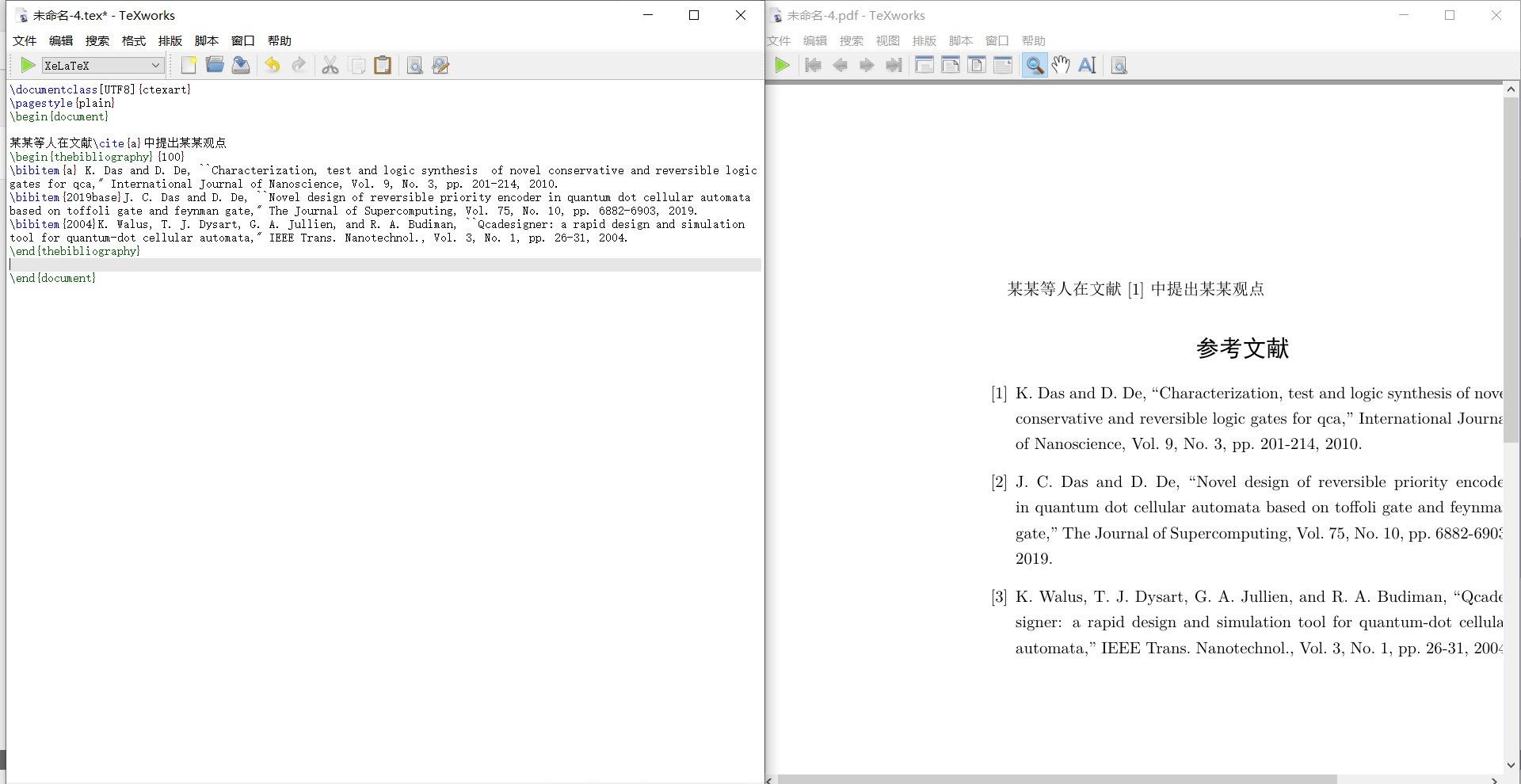Viewport: 1521px width, 784px height.
Task: Open the 窗口 menu in the PDF window
Action: point(997,41)
